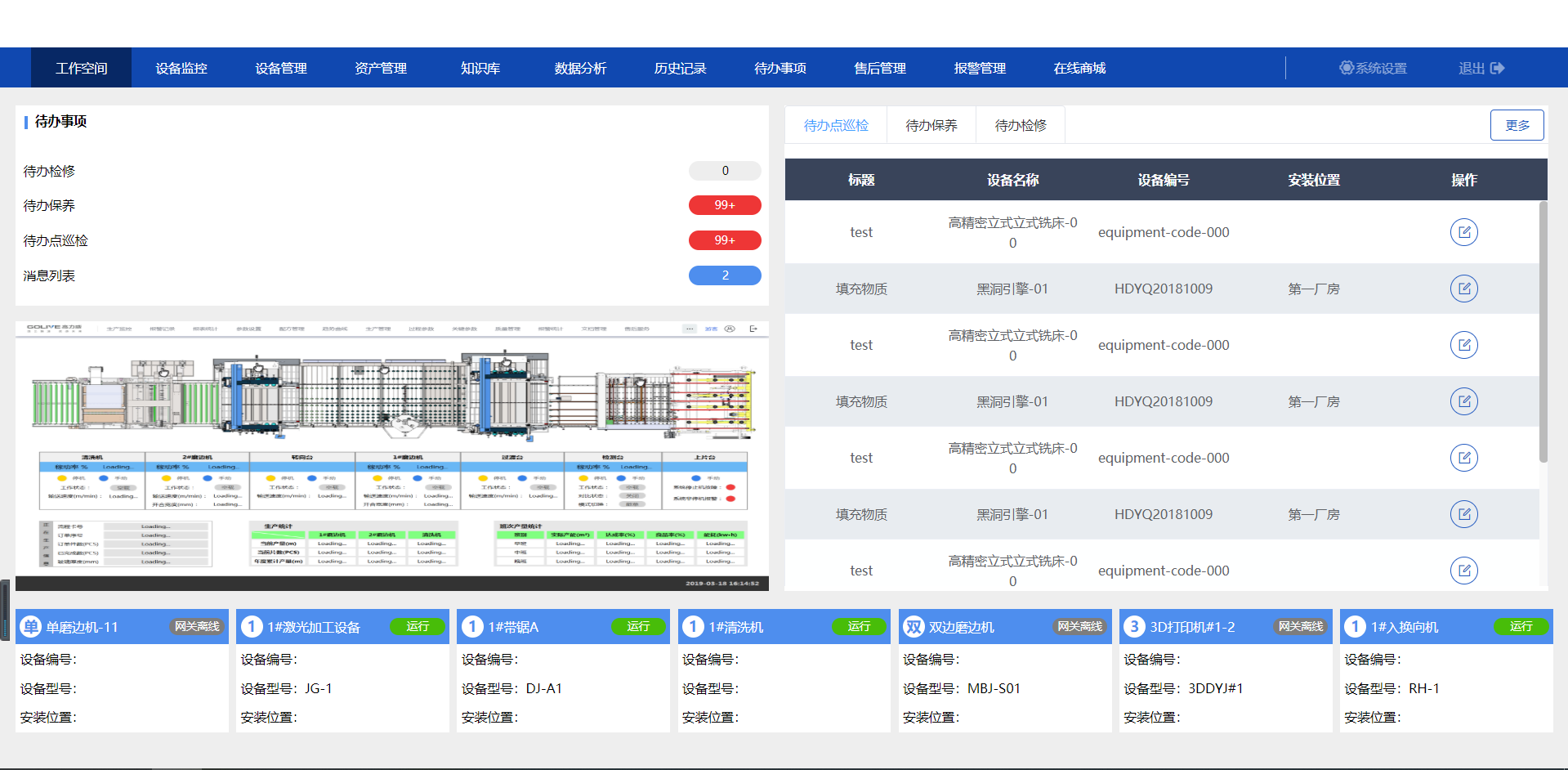Click the 网关离线 status of 双边磨边机
The image size is (1568, 770).
click(1079, 626)
